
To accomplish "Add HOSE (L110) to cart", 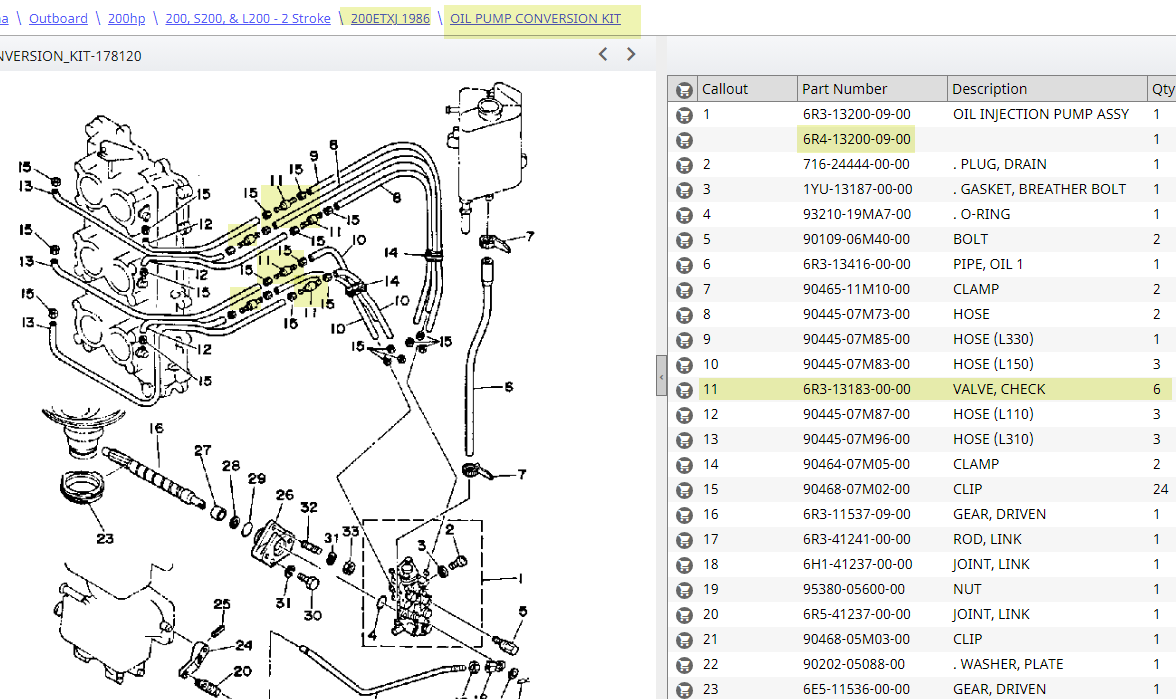I will click(x=683, y=415).
